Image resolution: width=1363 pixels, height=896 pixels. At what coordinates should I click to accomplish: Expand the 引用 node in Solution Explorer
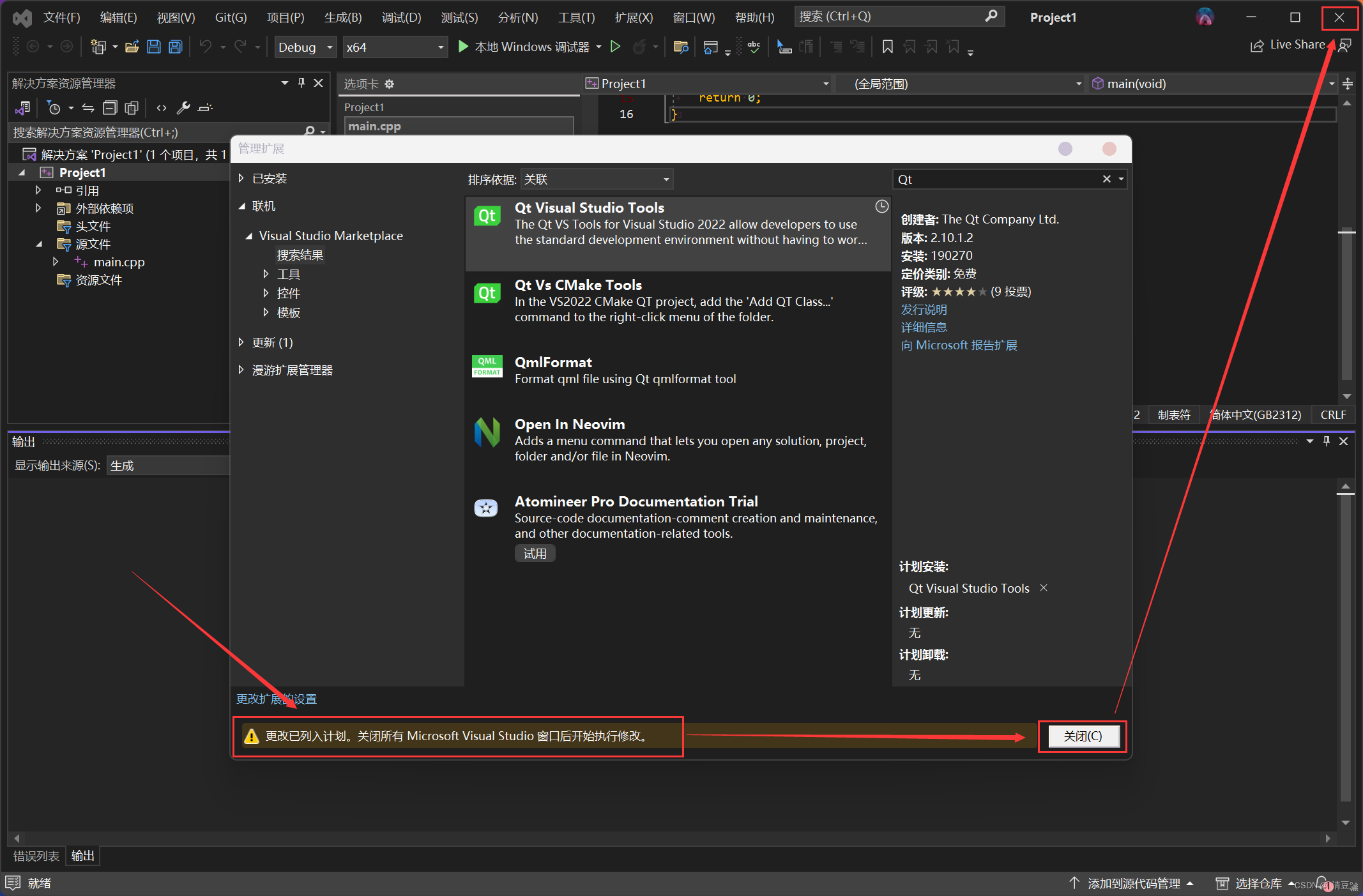tap(38, 190)
